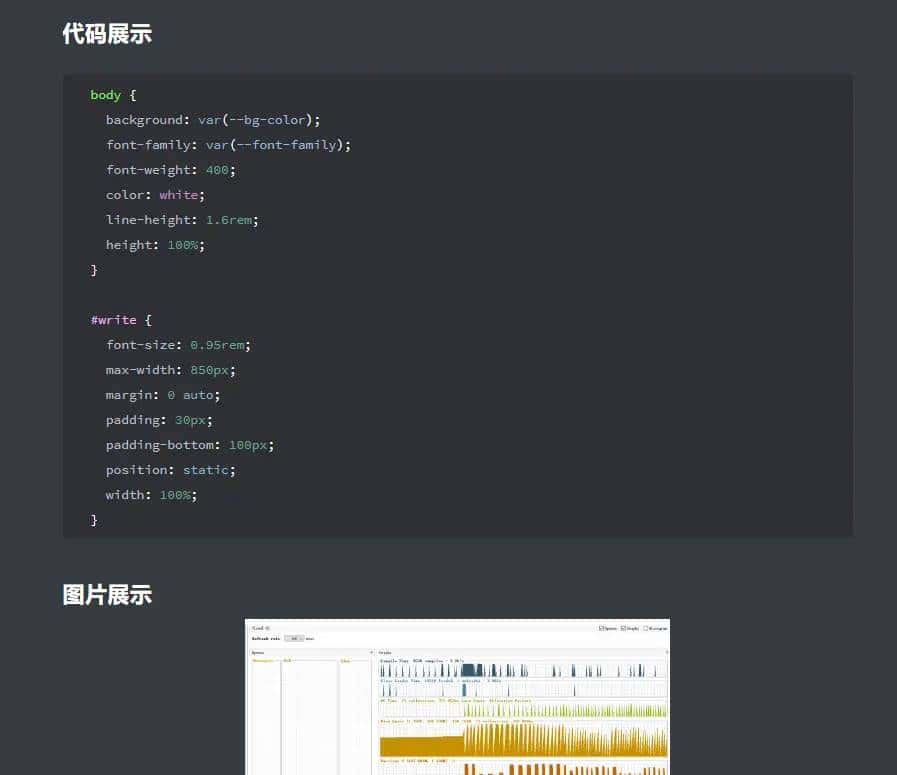Click the 'margin: 0 auto;' line
The height and width of the screenshot is (775, 897).
pos(162,395)
